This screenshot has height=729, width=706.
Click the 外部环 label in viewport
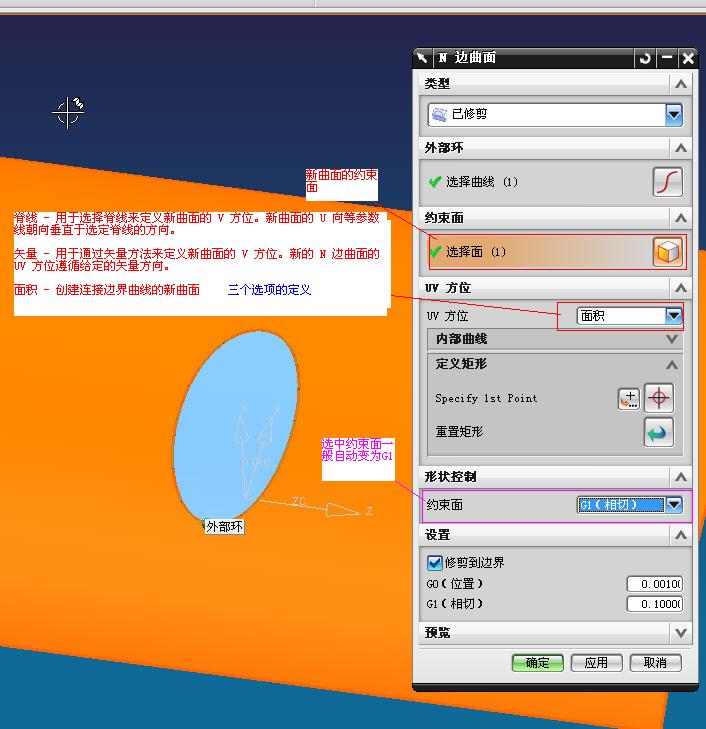[224, 527]
